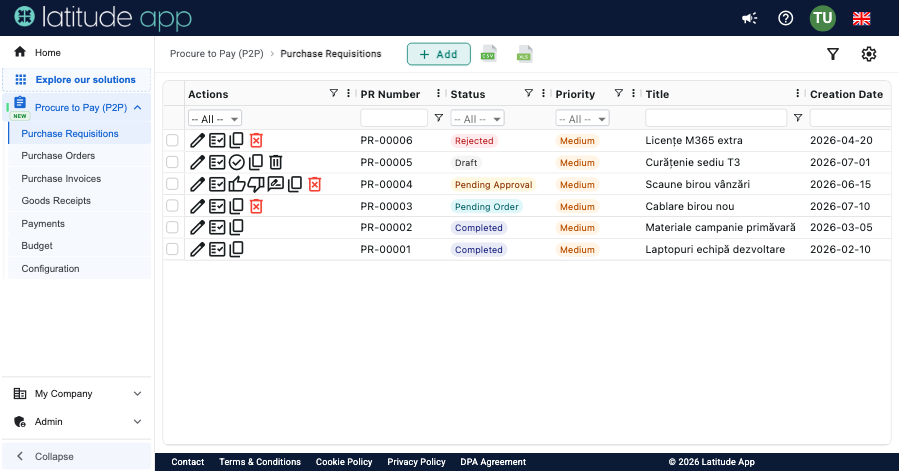Tick the checkbox for row PR-00004
The width and height of the screenshot is (899, 471).
172,184
